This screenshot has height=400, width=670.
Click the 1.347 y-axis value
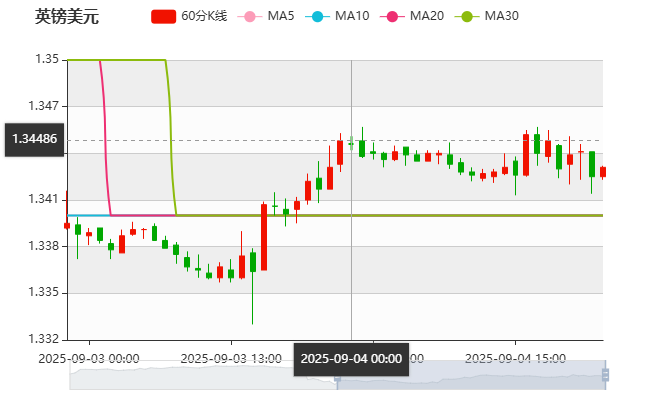click(x=44, y=106)
